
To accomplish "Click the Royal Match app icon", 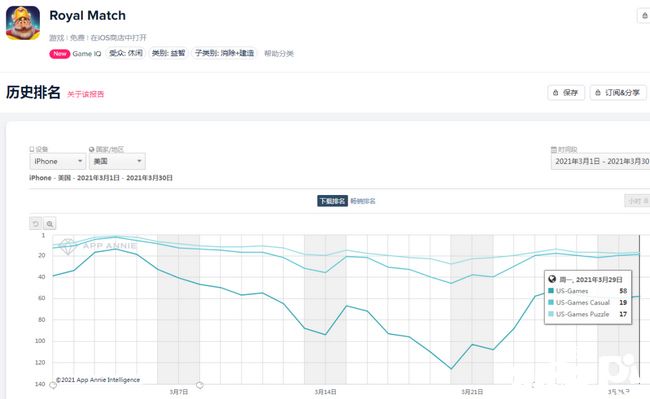I will click(23, 23).
